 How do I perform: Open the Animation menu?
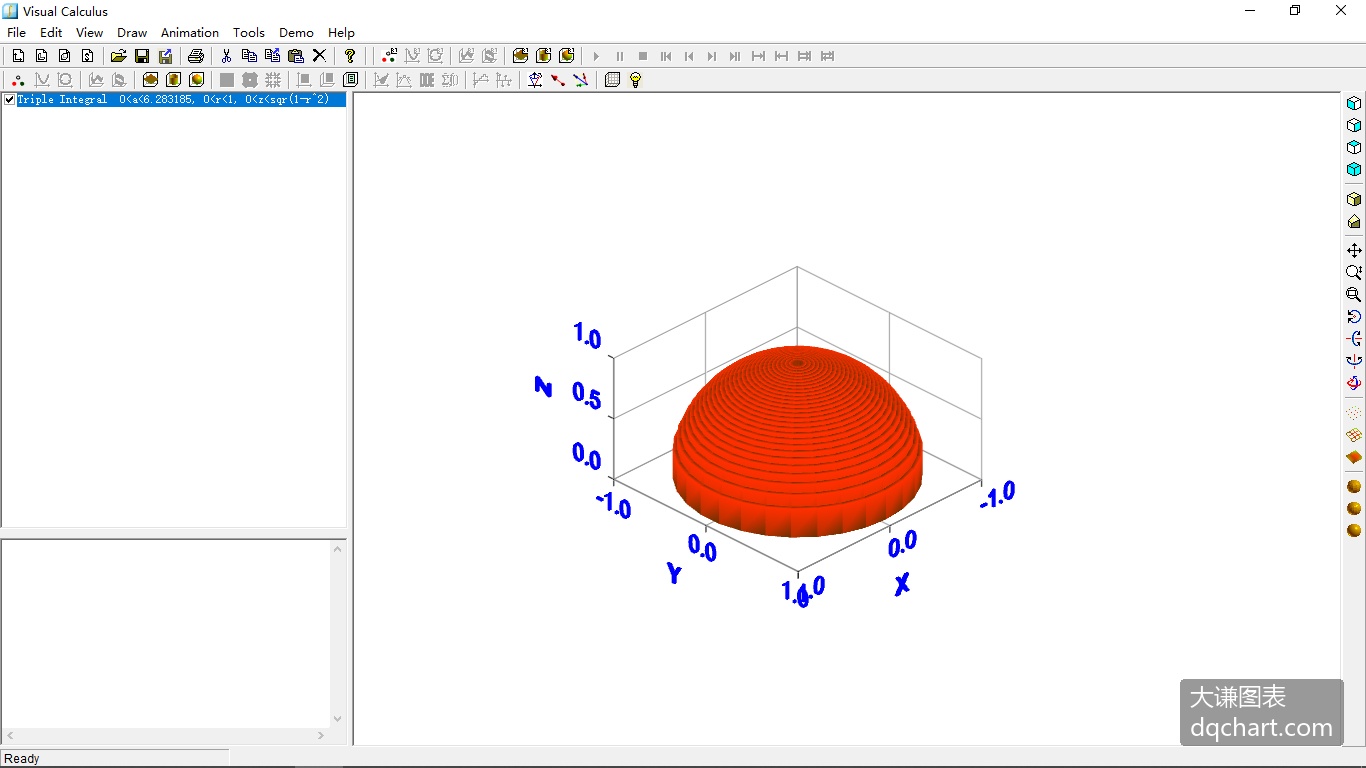click(190, 32)
